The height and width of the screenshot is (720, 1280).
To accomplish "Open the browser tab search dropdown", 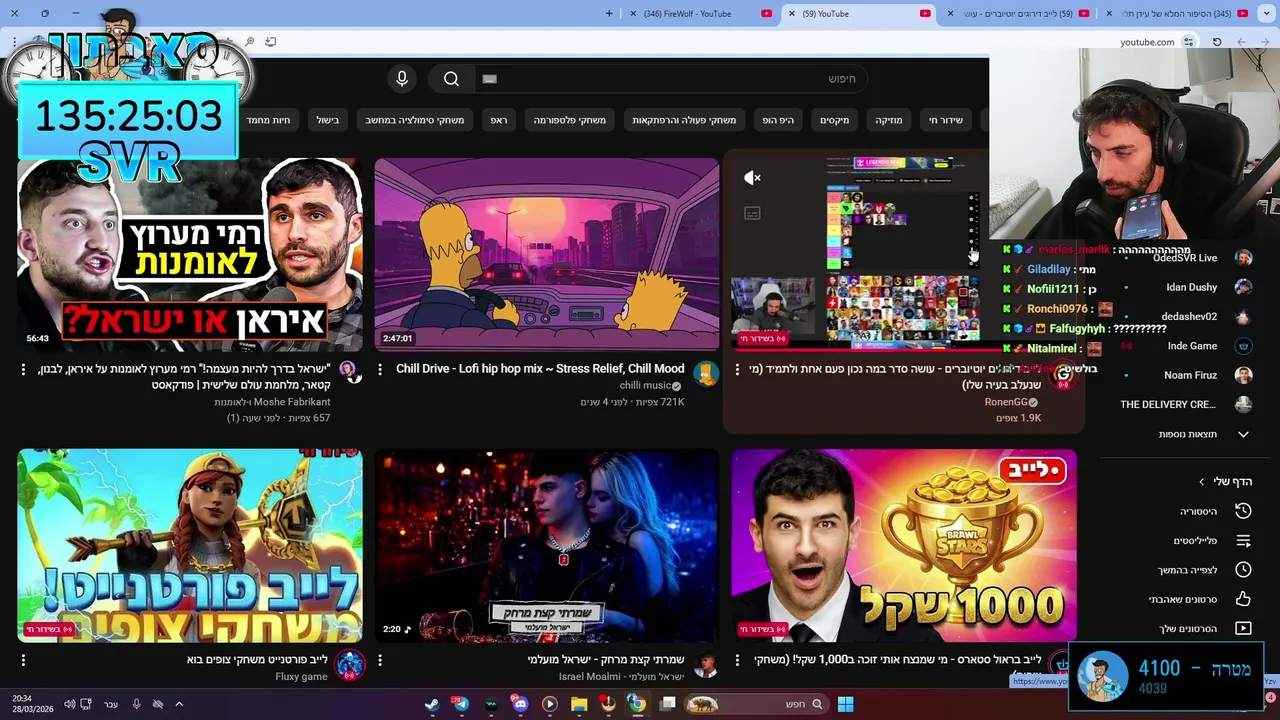I will pyautogui.click(x=1268, y=14).
